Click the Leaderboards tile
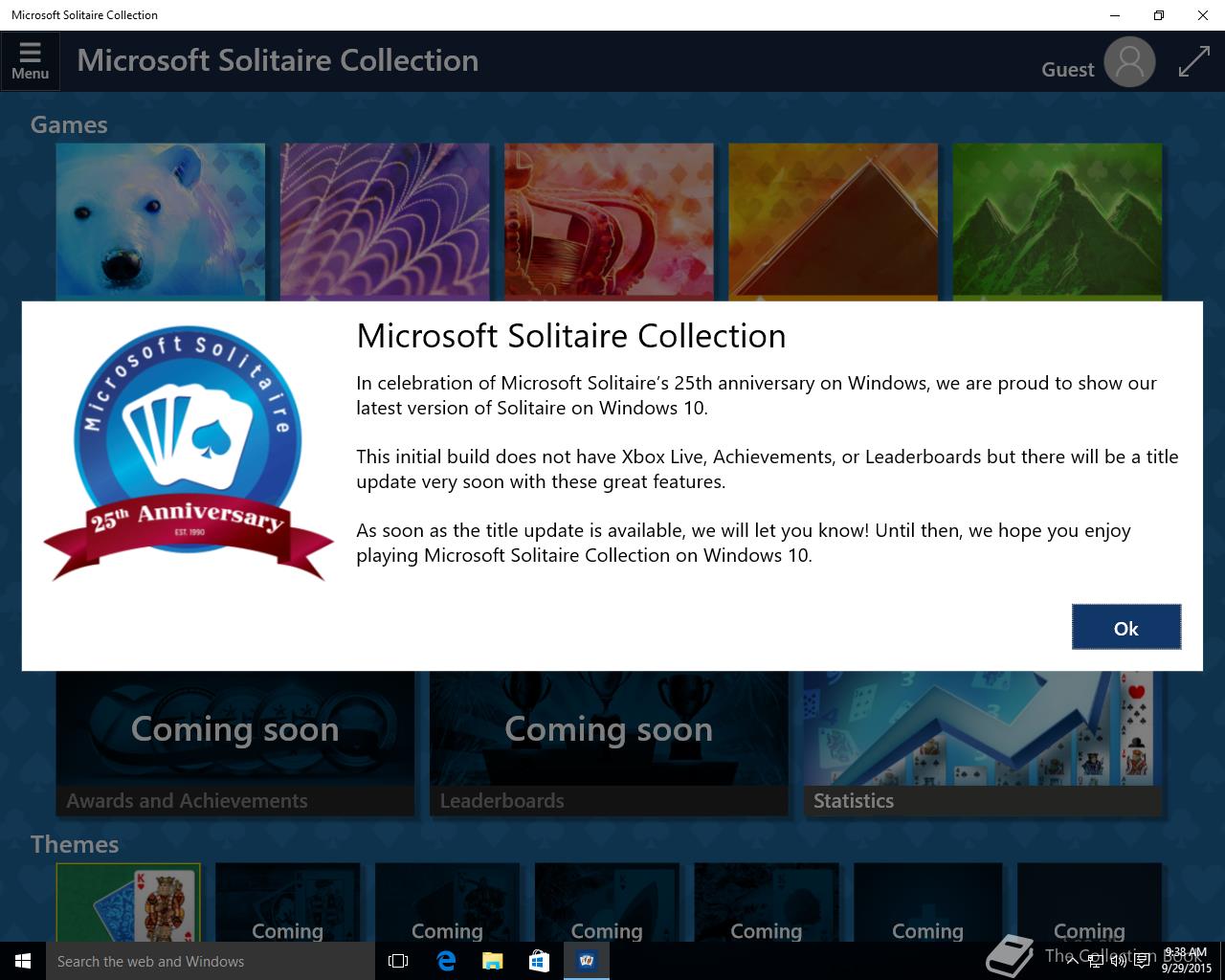This screenshot has width=1225, height=980. coord(609,744)
